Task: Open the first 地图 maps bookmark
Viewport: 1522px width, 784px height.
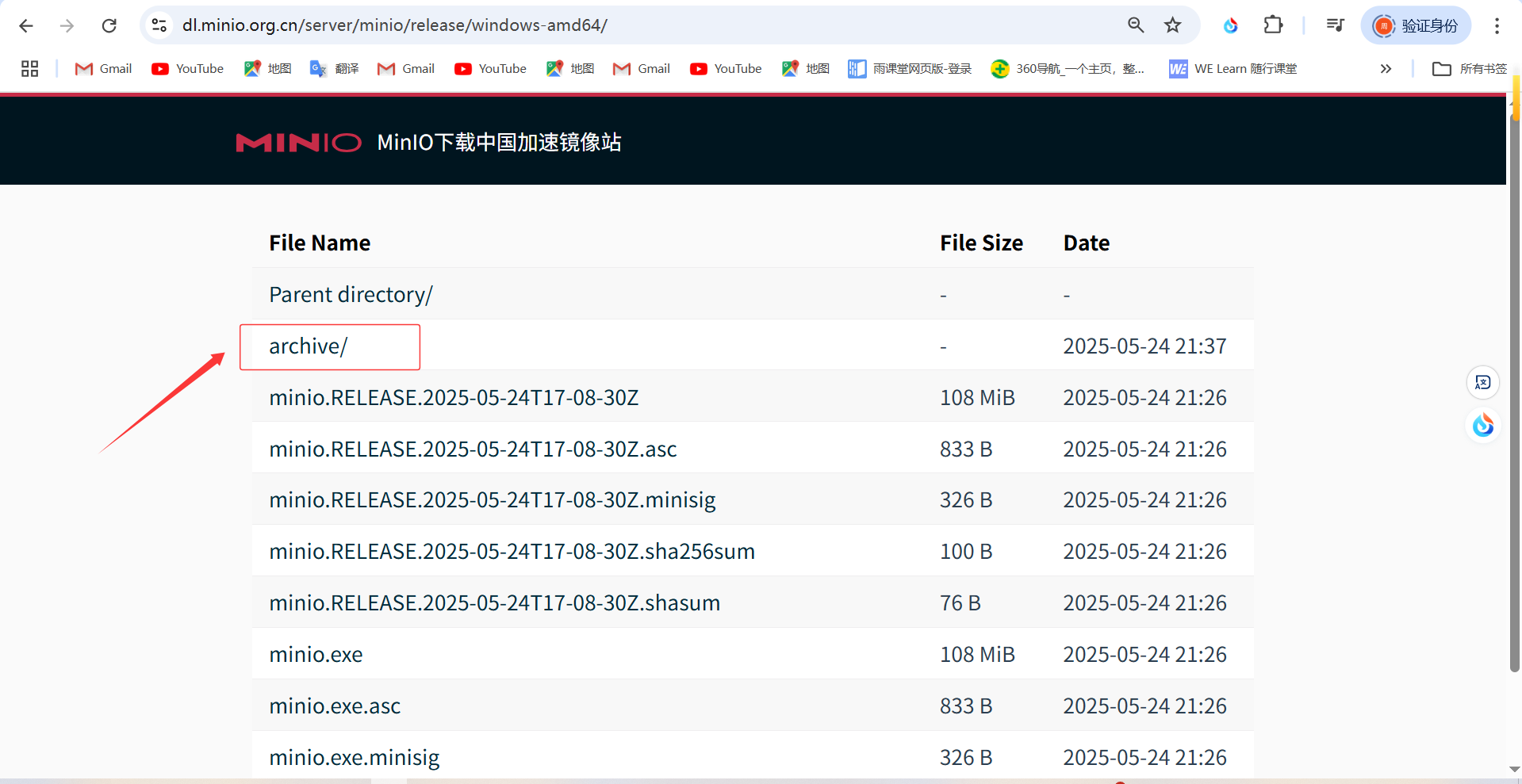Action: 268,69
